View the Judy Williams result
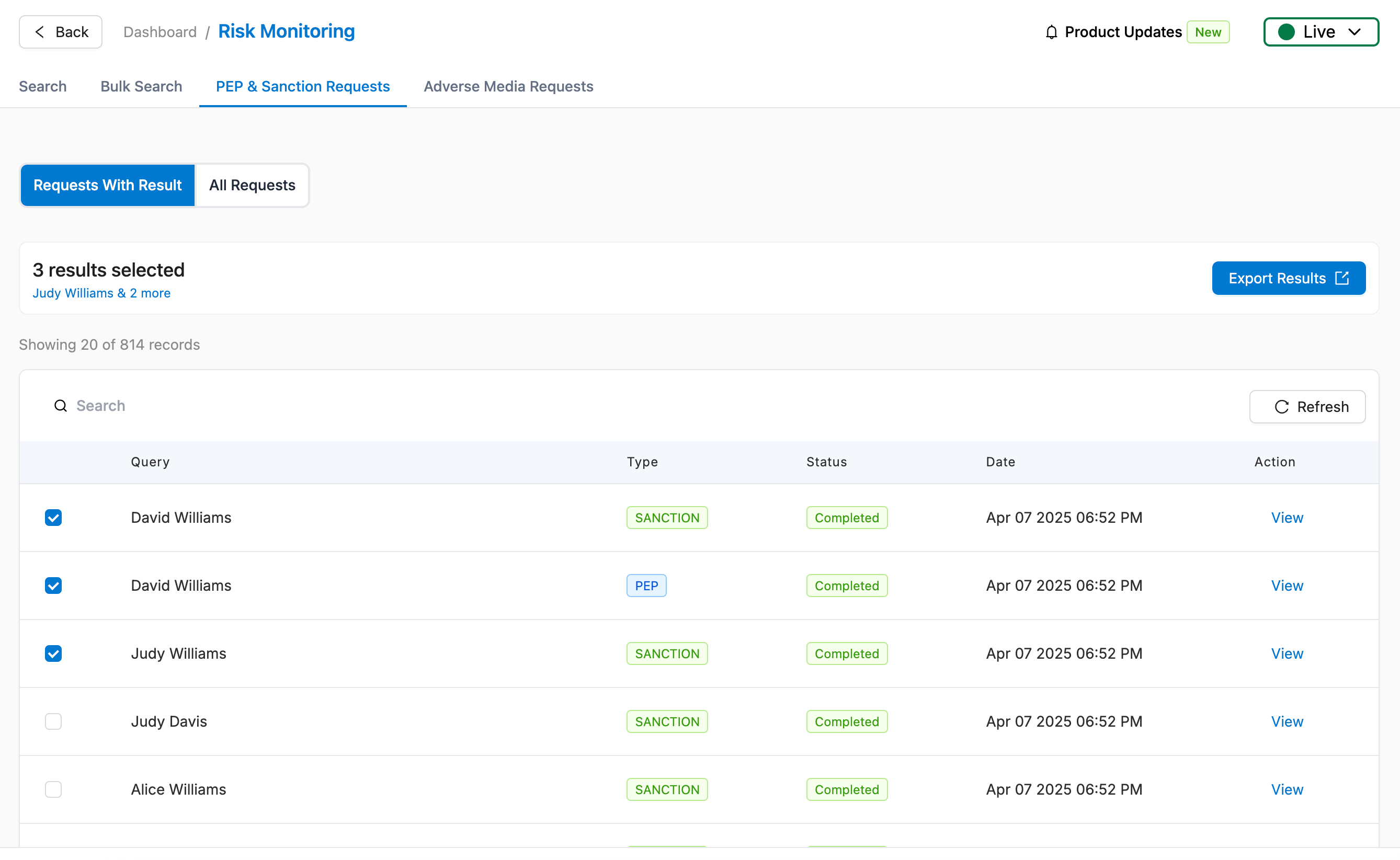Image resolution: width=1400 pixels, height=860 pixels. tap(1287, 653)
